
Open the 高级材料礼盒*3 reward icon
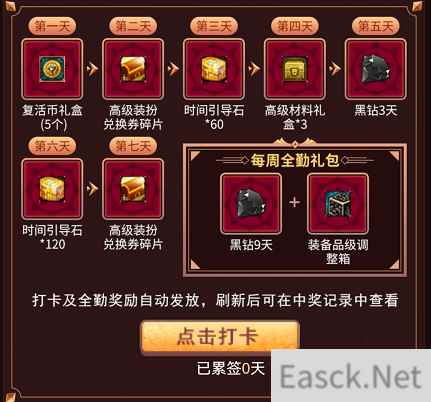pyautogui.click(x=295, y=69)
